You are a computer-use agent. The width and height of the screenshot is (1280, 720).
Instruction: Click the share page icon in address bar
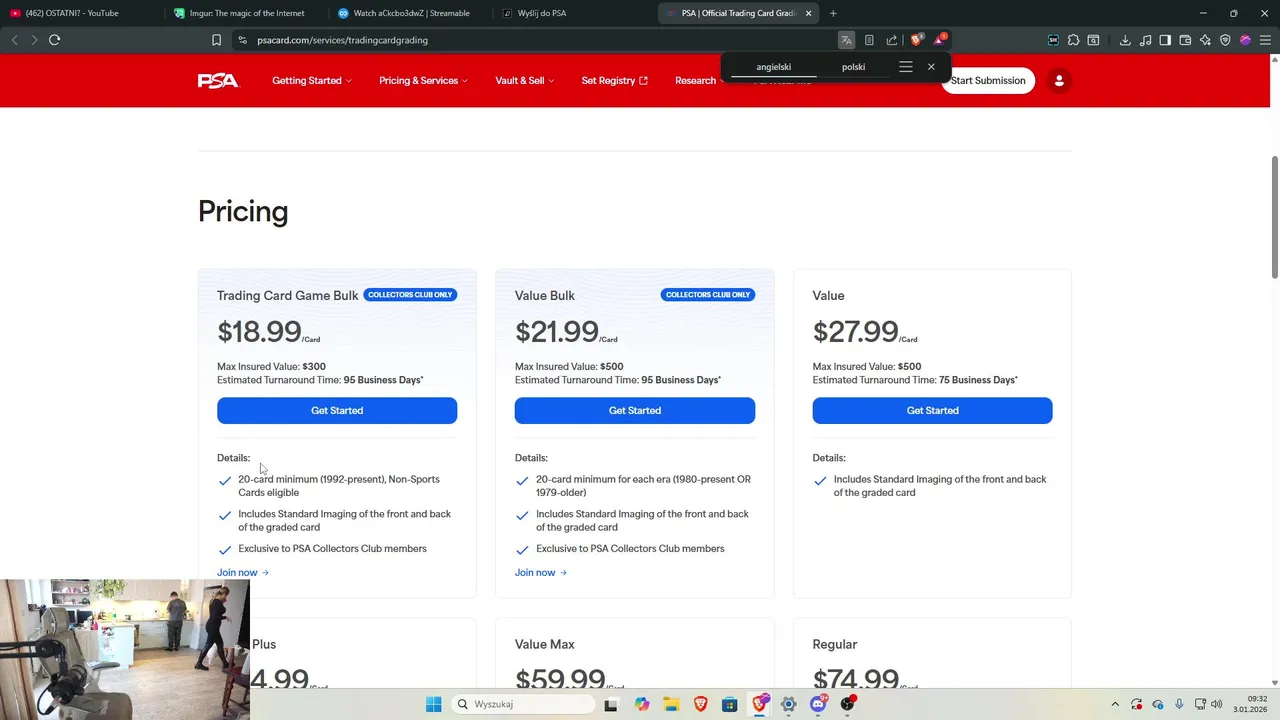(x=892, y=40)
